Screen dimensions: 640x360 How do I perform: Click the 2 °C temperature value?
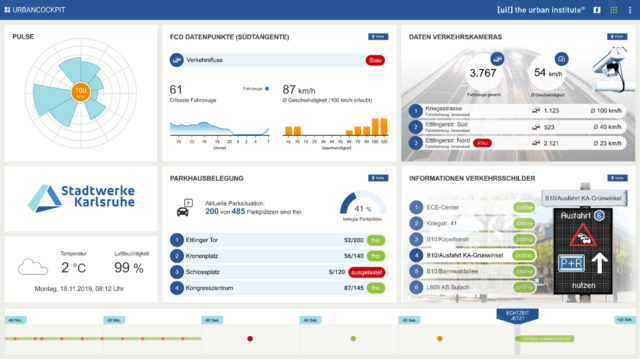point(73,268)
